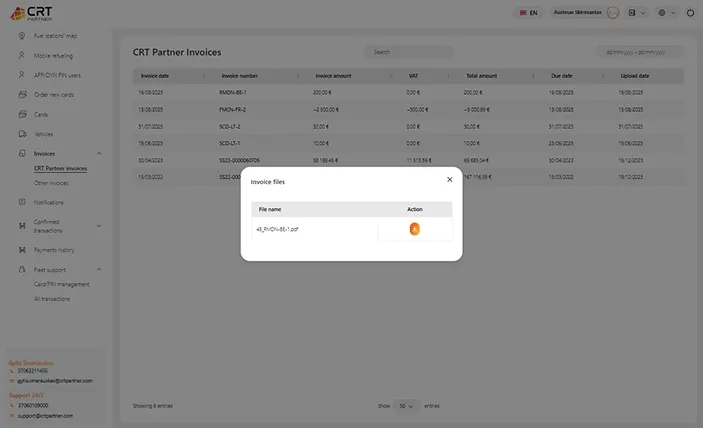Viewport: 703px width, 431px height.
Task: Open the Cards menu item
Action: (41, 114)
